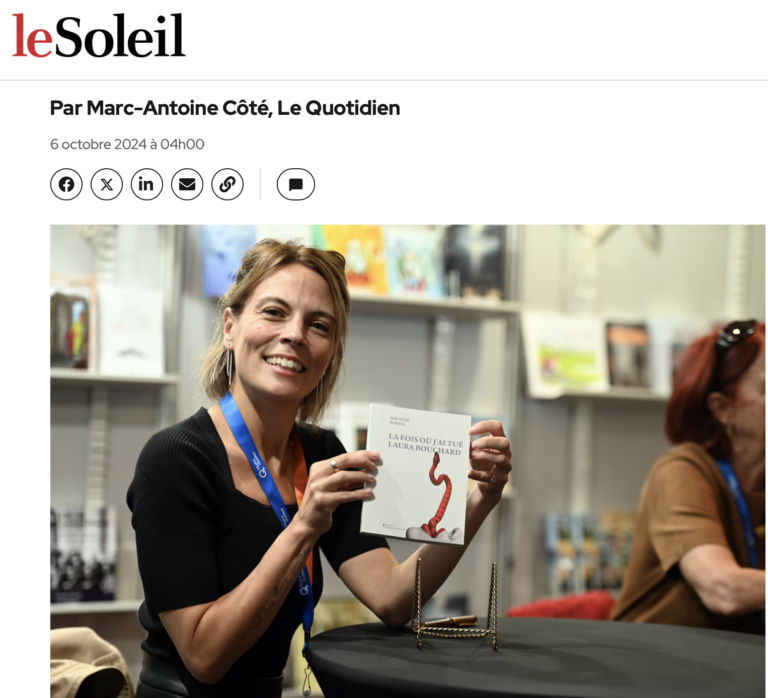Copy the article link icon

pyautogui.click(x=227, y=185)
